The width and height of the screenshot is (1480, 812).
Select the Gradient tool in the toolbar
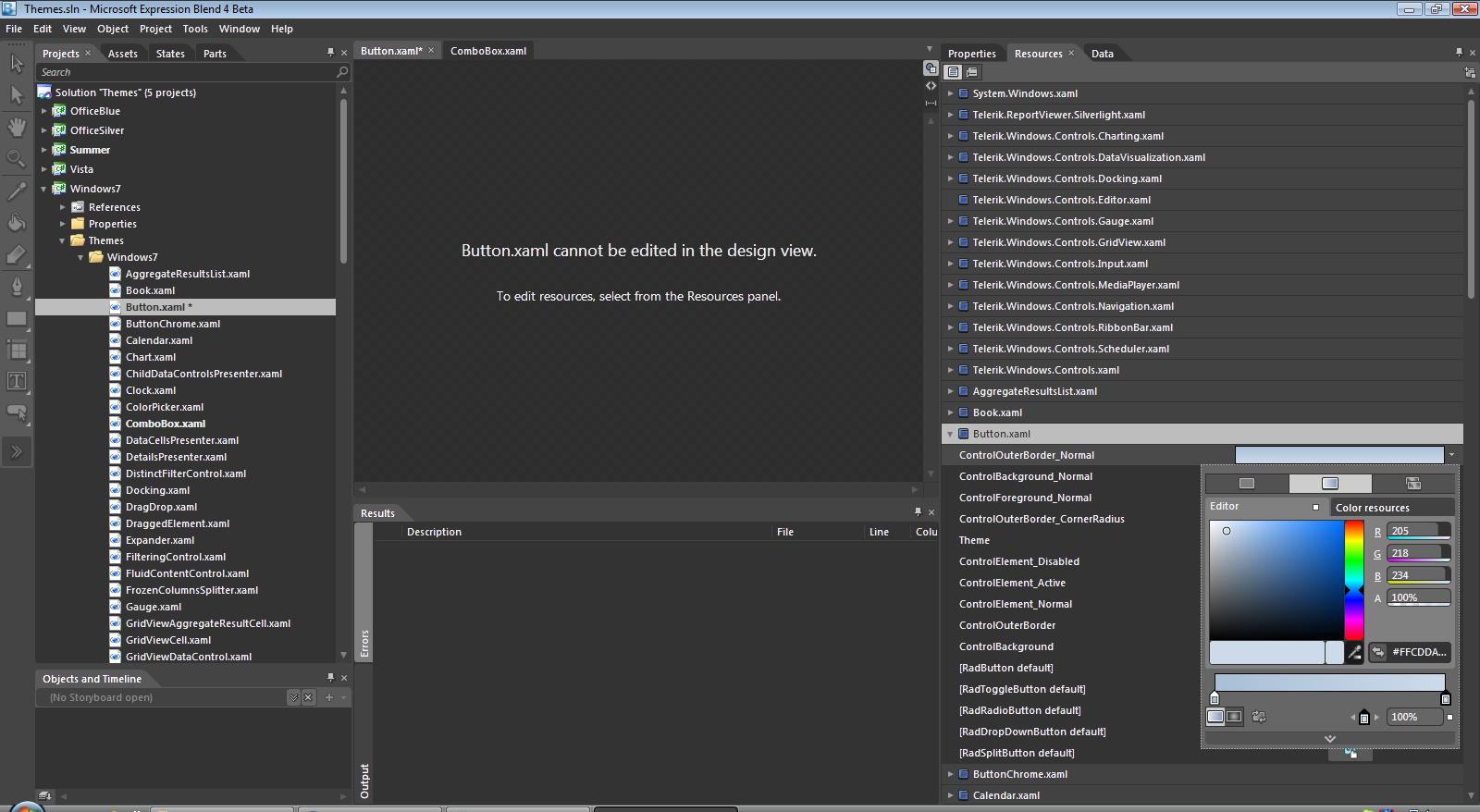click(17, 254)
